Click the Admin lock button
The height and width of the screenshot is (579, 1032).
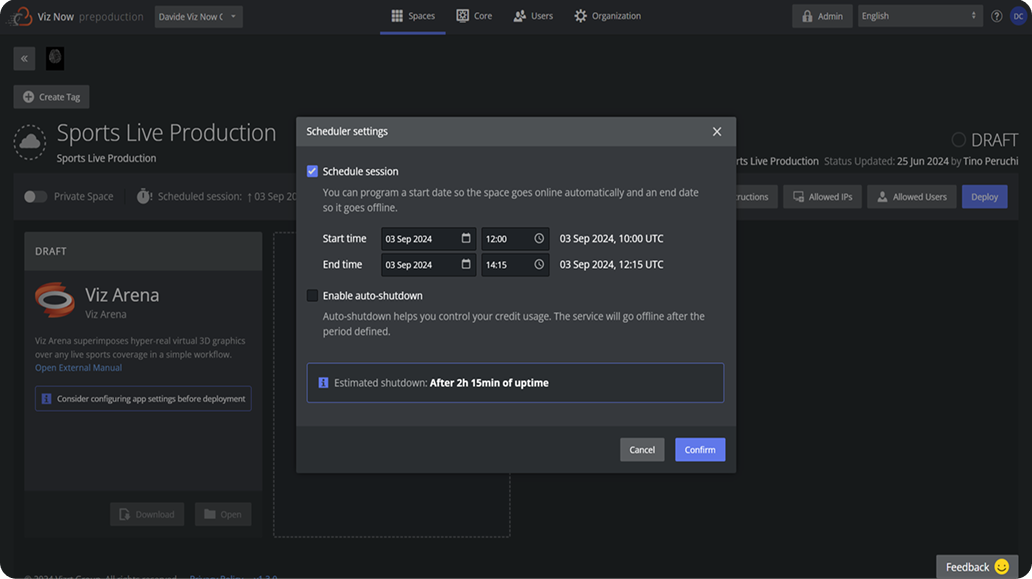[822, 16]
